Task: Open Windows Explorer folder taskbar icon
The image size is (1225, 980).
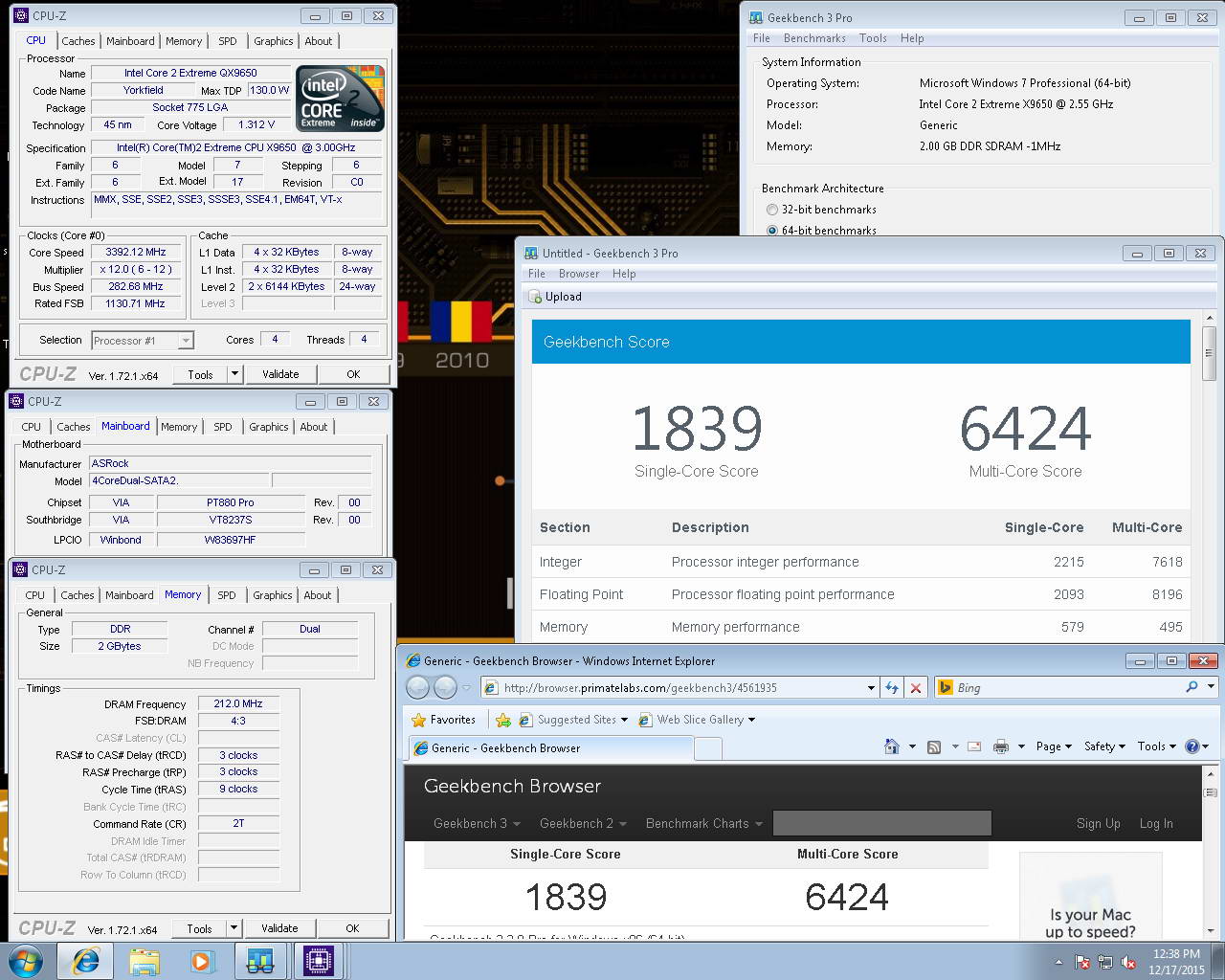Action: [145, 961]
